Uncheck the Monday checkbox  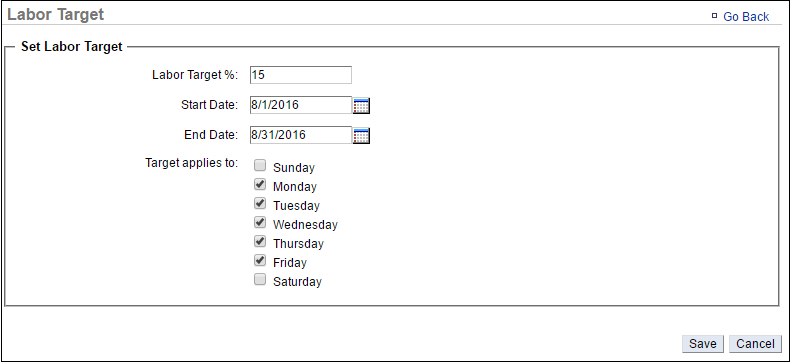point(260,185)
